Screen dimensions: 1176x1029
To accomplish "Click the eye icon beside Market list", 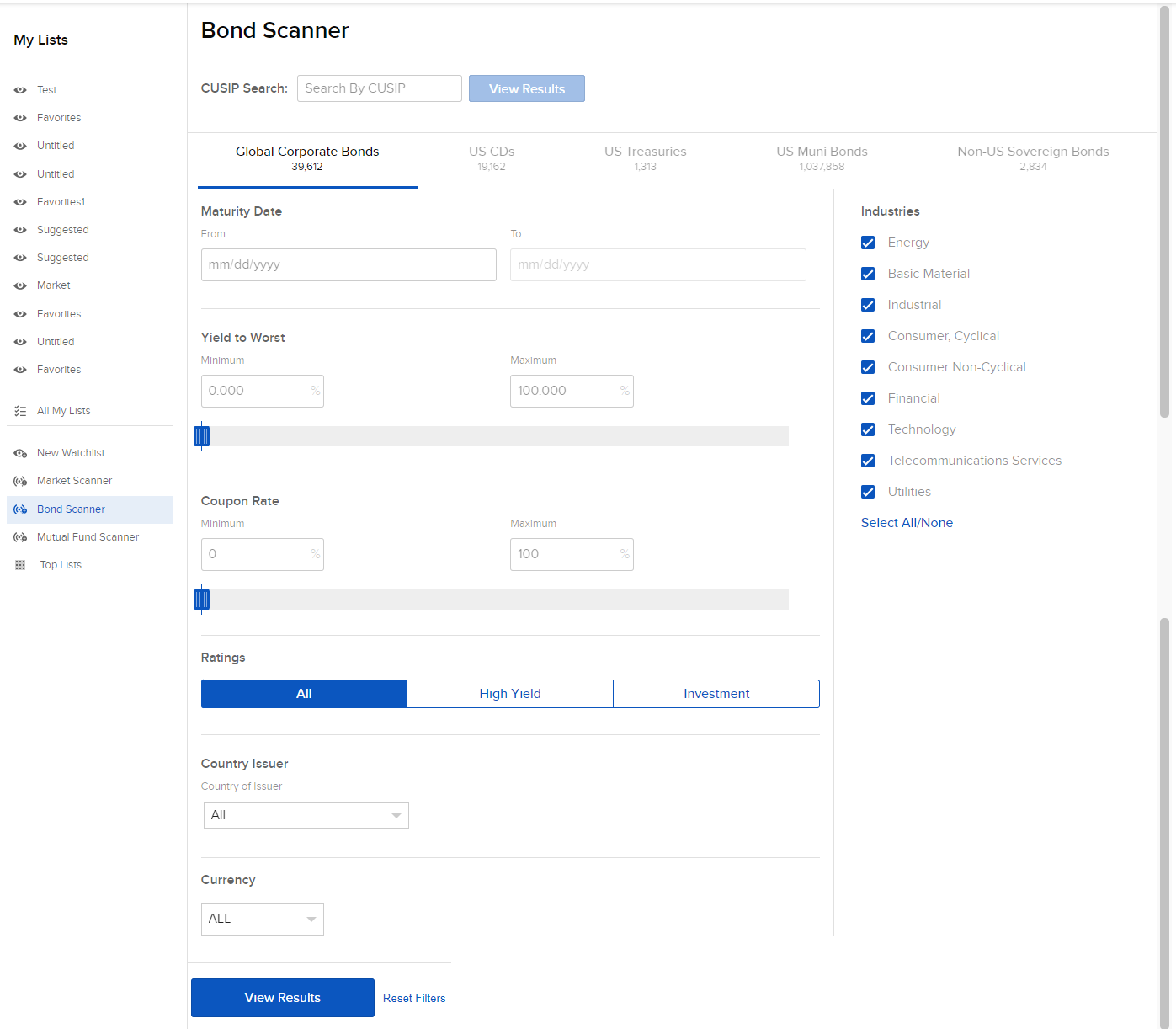I will pyautogui.click(x=20, y=286).
